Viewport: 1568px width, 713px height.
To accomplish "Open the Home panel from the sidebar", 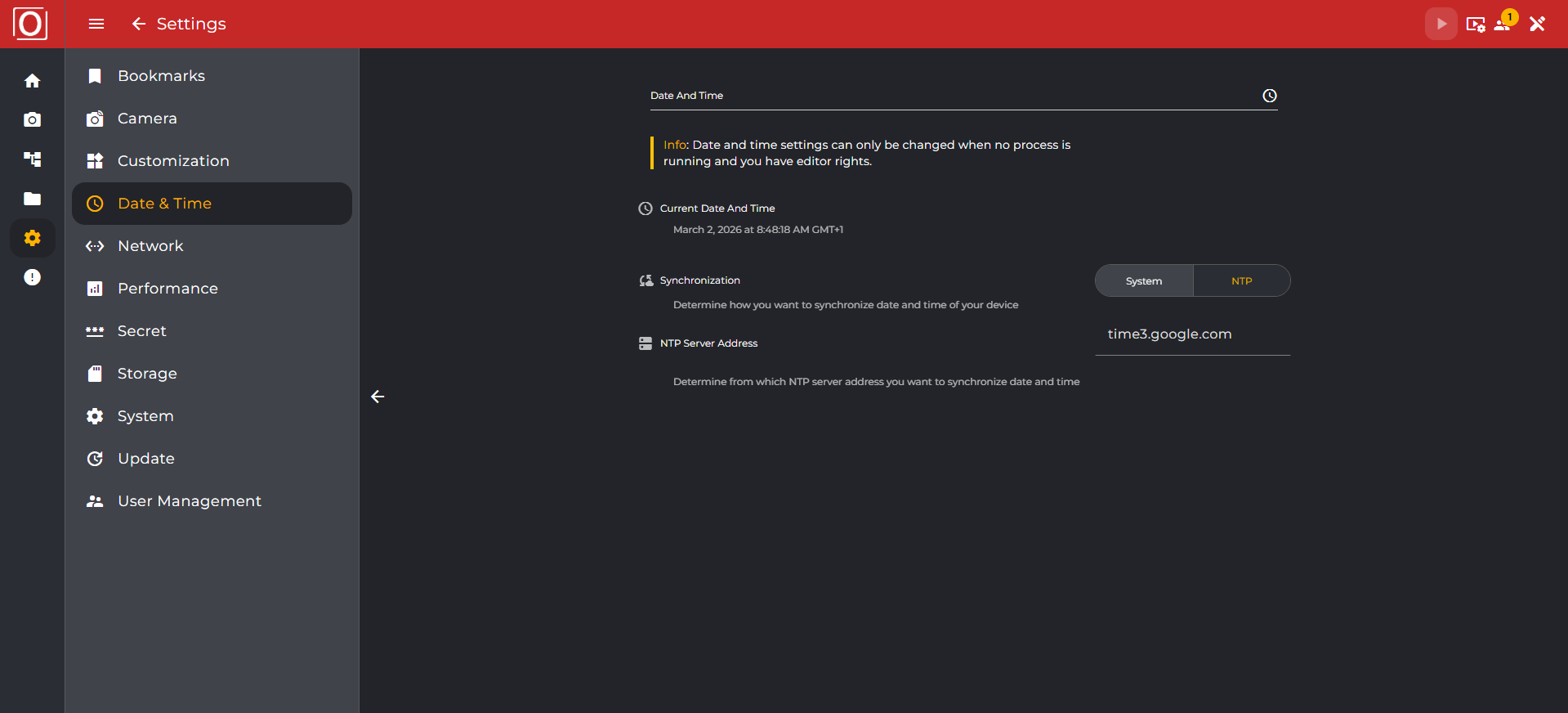I will coord(32,80).
